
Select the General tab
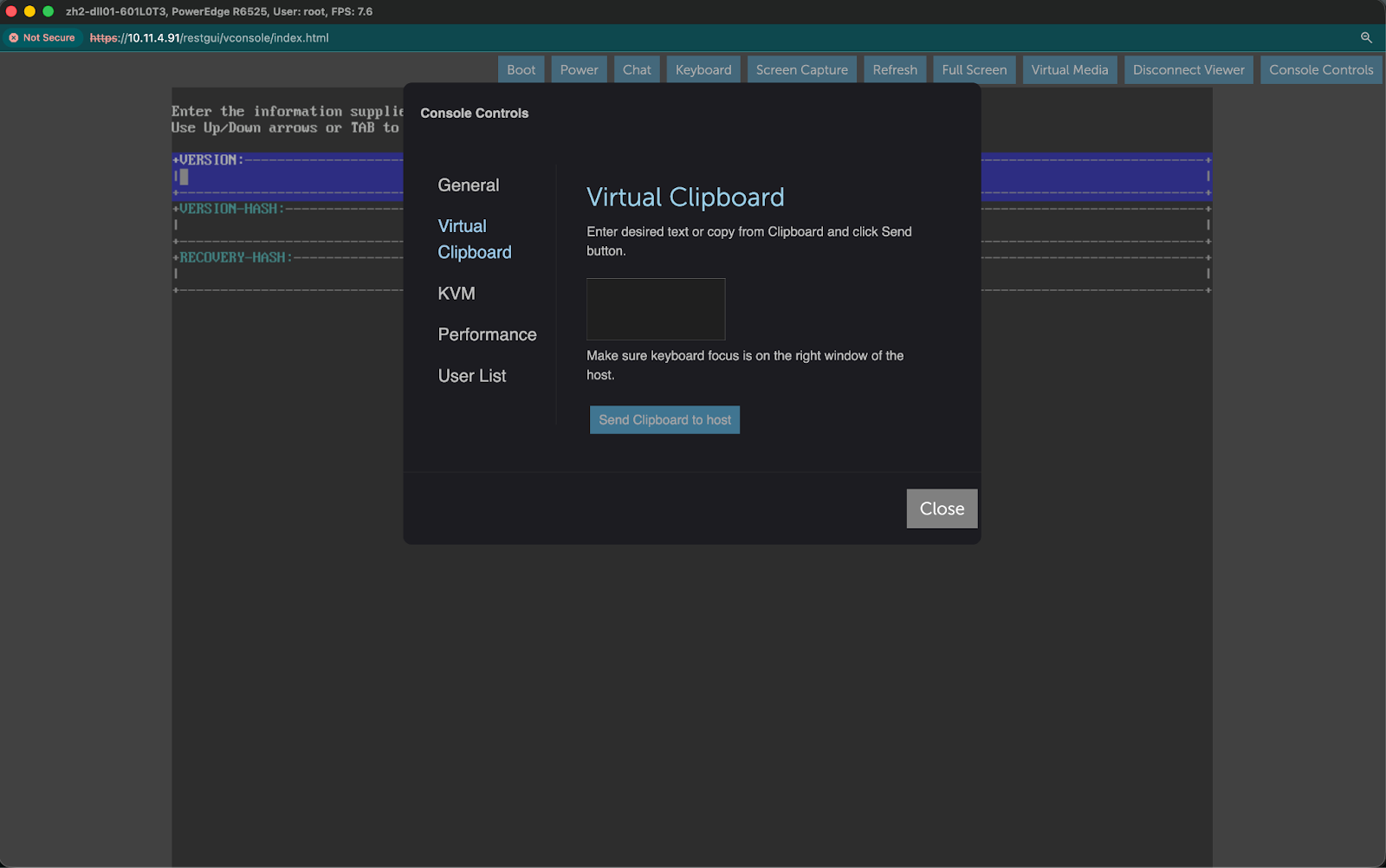(468, 185)
